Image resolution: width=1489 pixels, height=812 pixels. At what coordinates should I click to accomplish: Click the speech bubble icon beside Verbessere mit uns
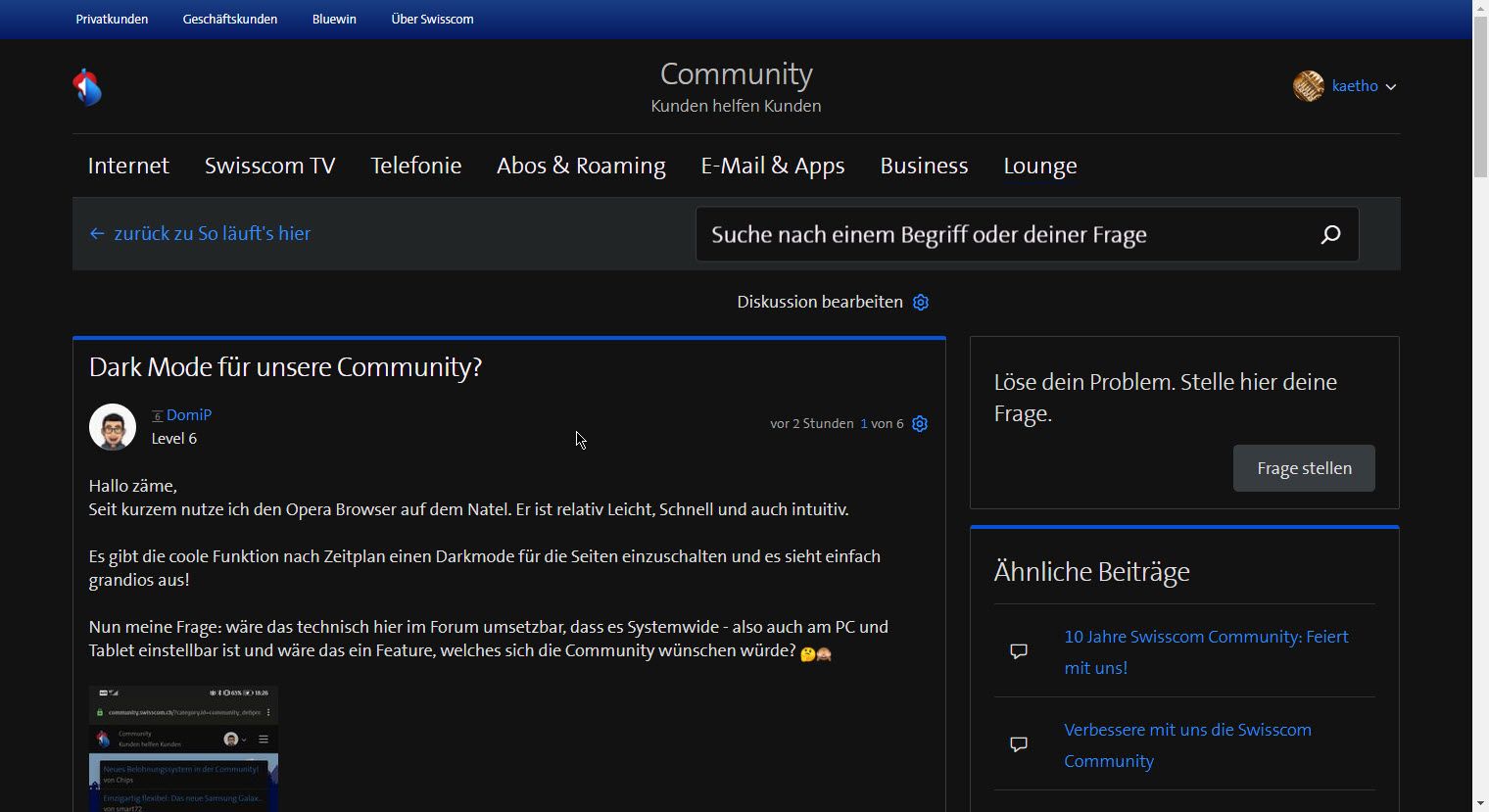[1019, 744]
